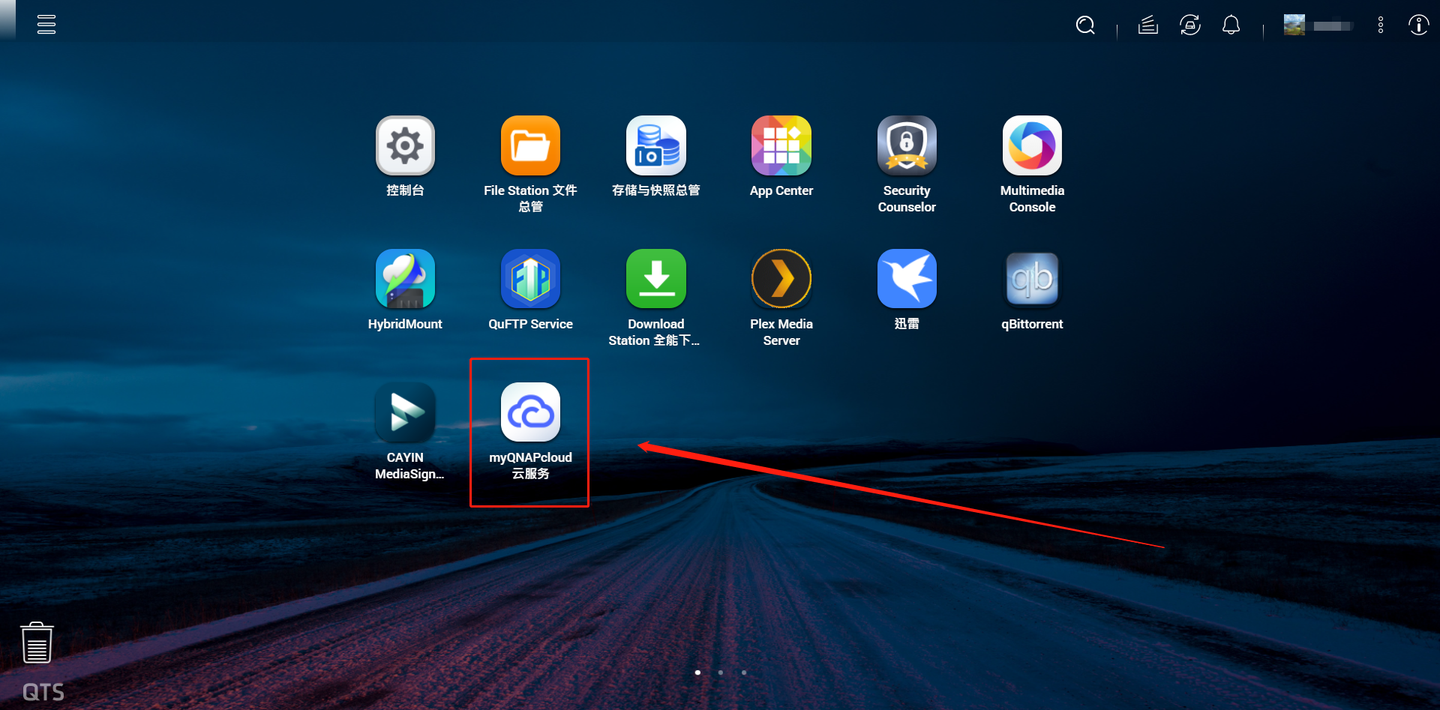This screenshot has width=1440, height=710.
Task: Open background tasks icon in top bar
Action: click(1148, 26)
